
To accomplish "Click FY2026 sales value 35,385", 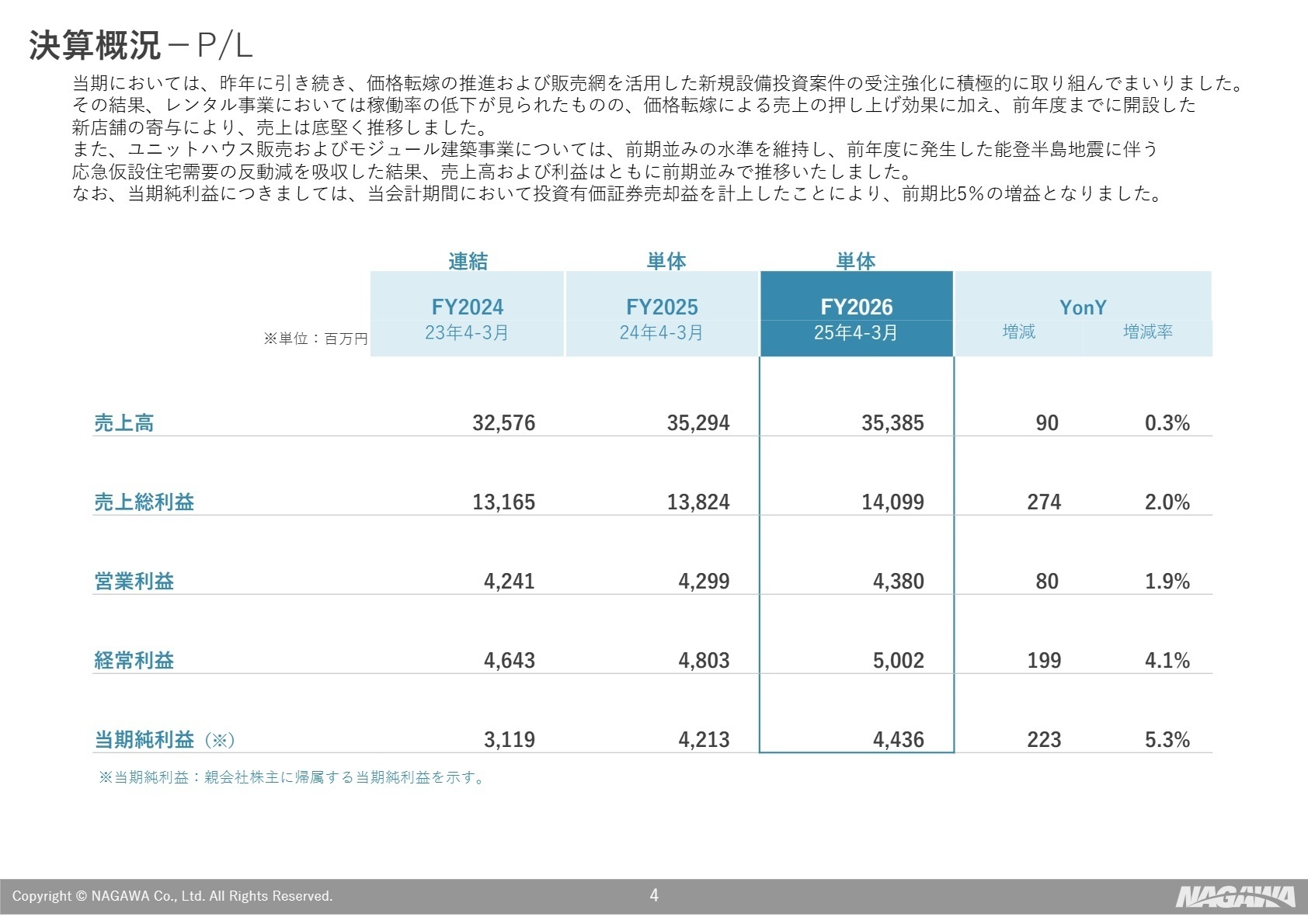I will pyautogui.click(x=892, y=423).
